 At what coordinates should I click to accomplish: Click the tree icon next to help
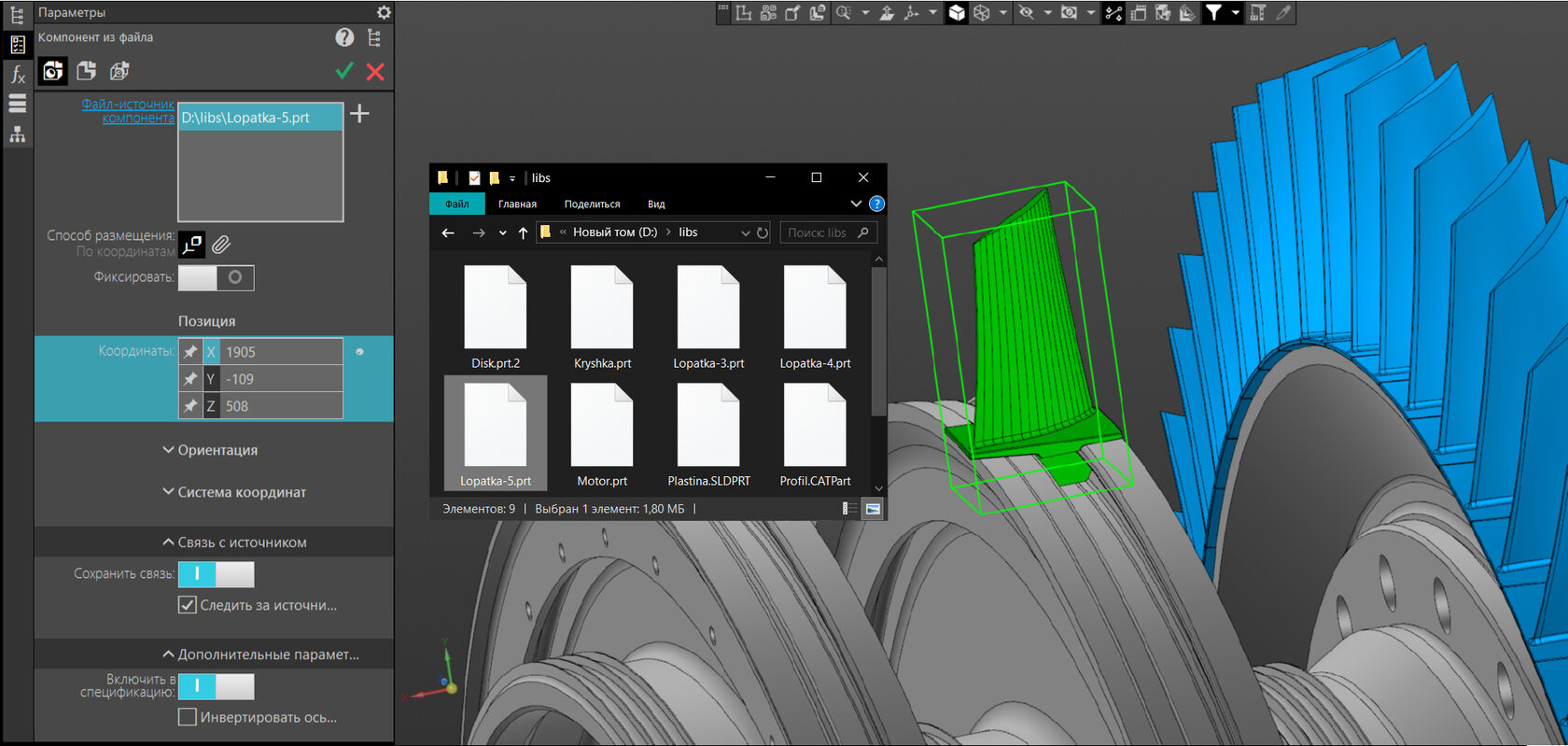pos(374,37)
